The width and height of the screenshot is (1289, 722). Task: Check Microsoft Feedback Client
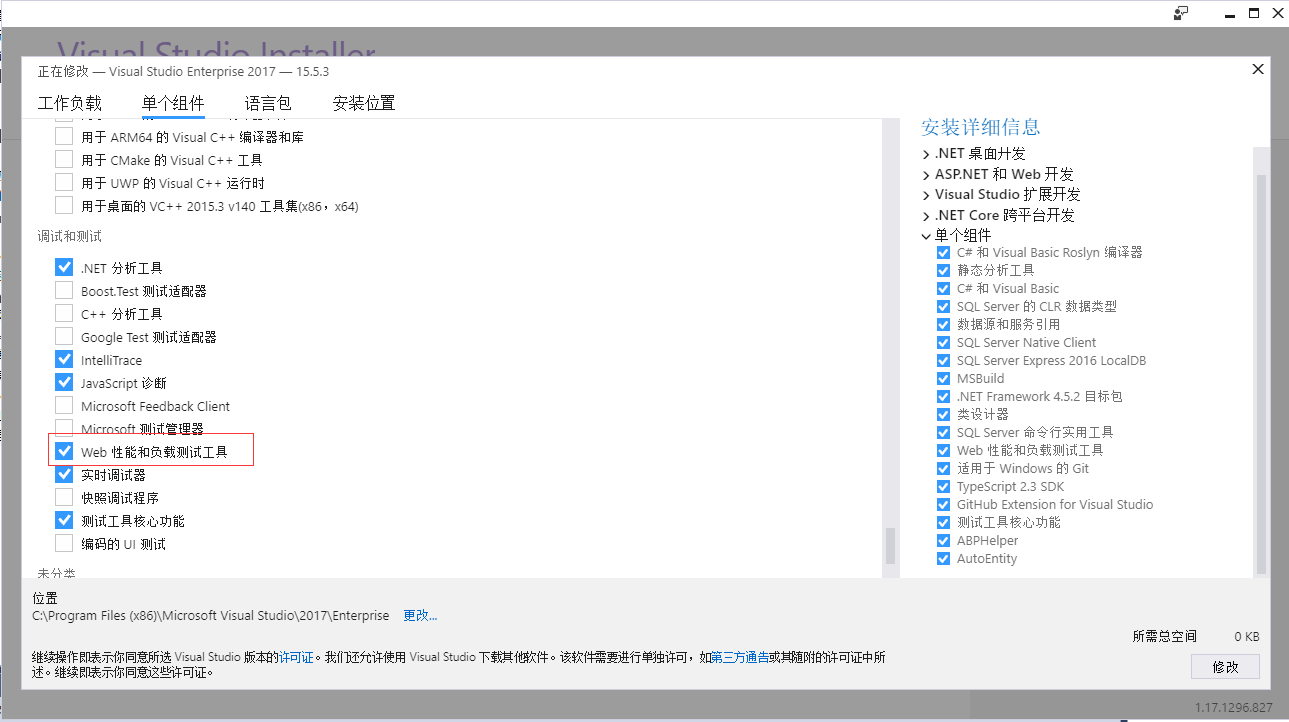coord(64,406)
